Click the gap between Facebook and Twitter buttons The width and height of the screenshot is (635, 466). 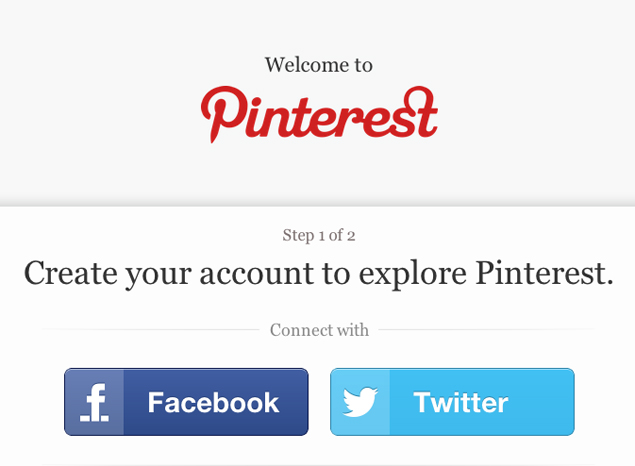pyautogui.click(x=319, y=402)
